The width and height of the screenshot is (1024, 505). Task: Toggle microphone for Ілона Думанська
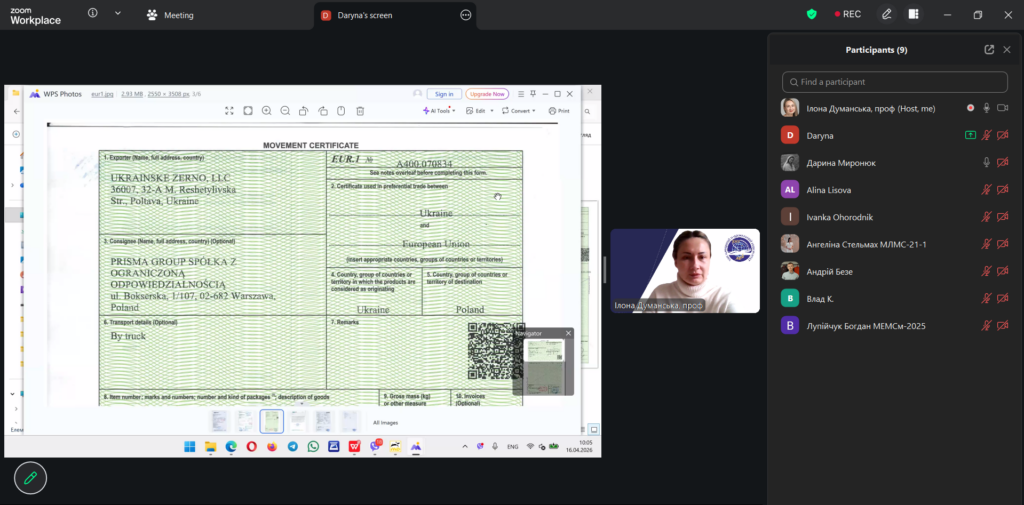(x=986, y=108)
